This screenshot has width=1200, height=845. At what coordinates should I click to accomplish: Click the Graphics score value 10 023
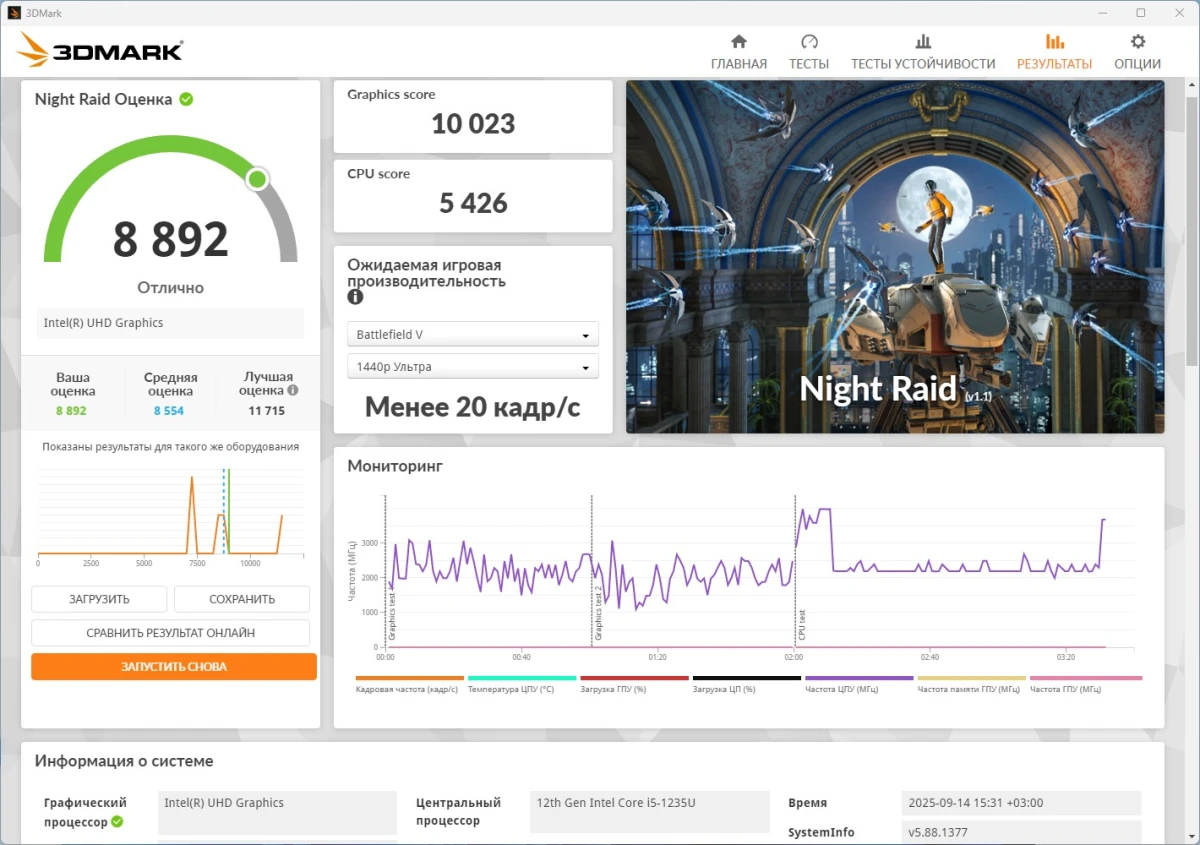coord(473,124)
